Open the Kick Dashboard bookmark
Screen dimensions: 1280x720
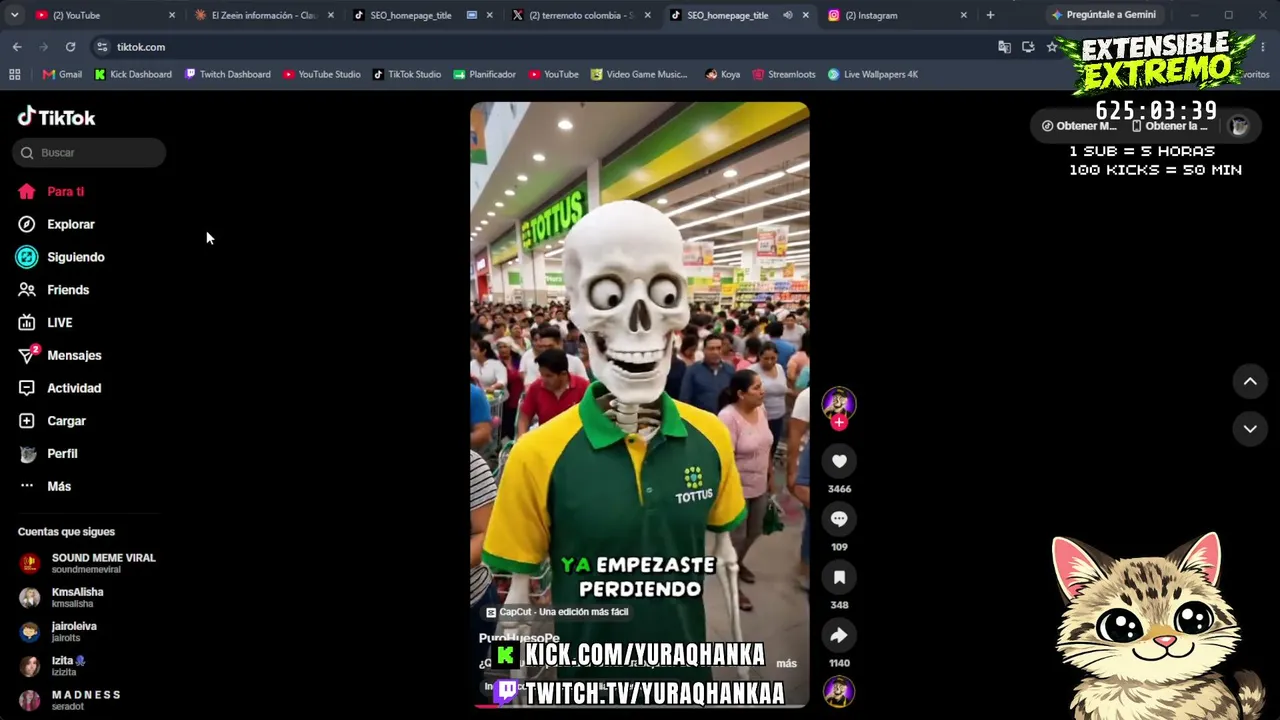pyautogui.click(x=133, y=74)
